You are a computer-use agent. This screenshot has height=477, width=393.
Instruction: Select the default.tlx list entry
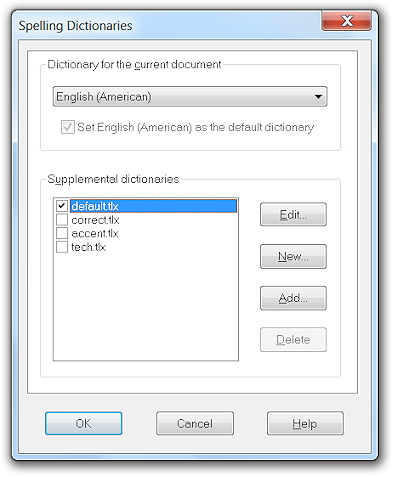tap(153, 206)
